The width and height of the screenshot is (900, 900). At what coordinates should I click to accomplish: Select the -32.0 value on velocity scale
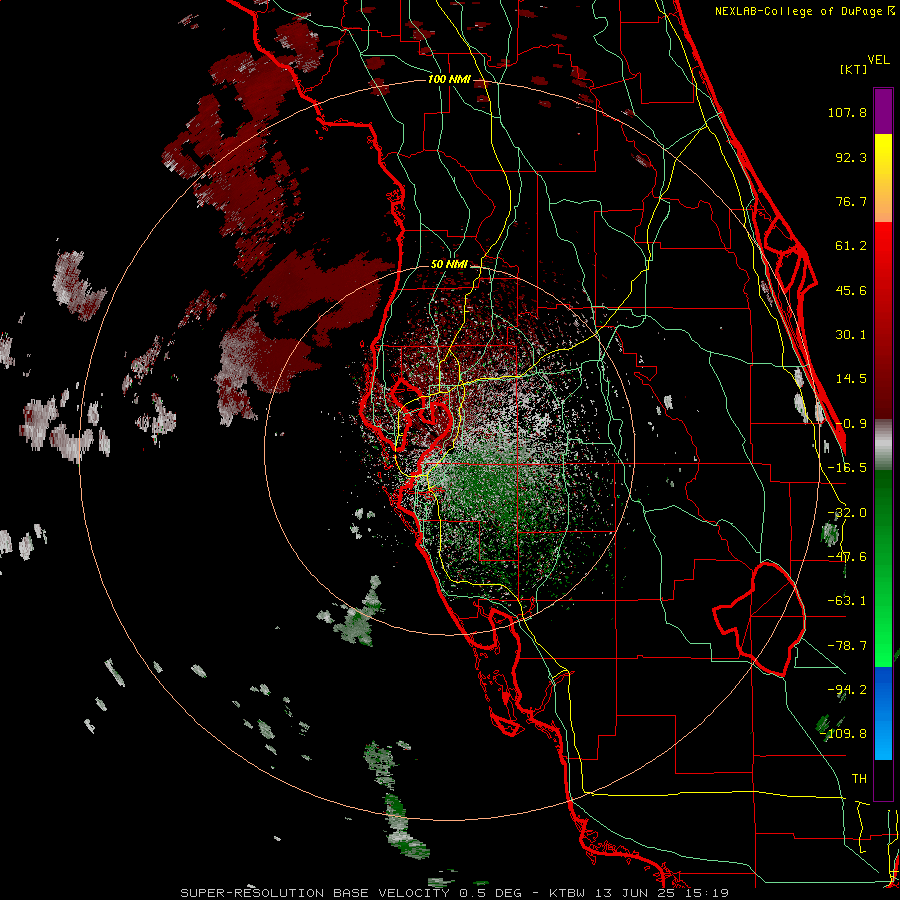847,513
